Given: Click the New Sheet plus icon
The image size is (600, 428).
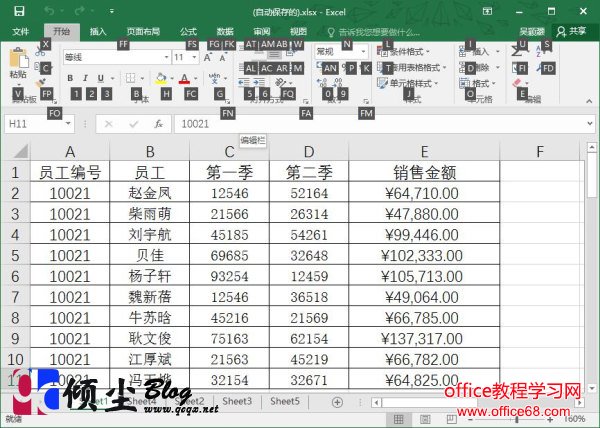Looking at the screenshot, I should pos(337,402).
